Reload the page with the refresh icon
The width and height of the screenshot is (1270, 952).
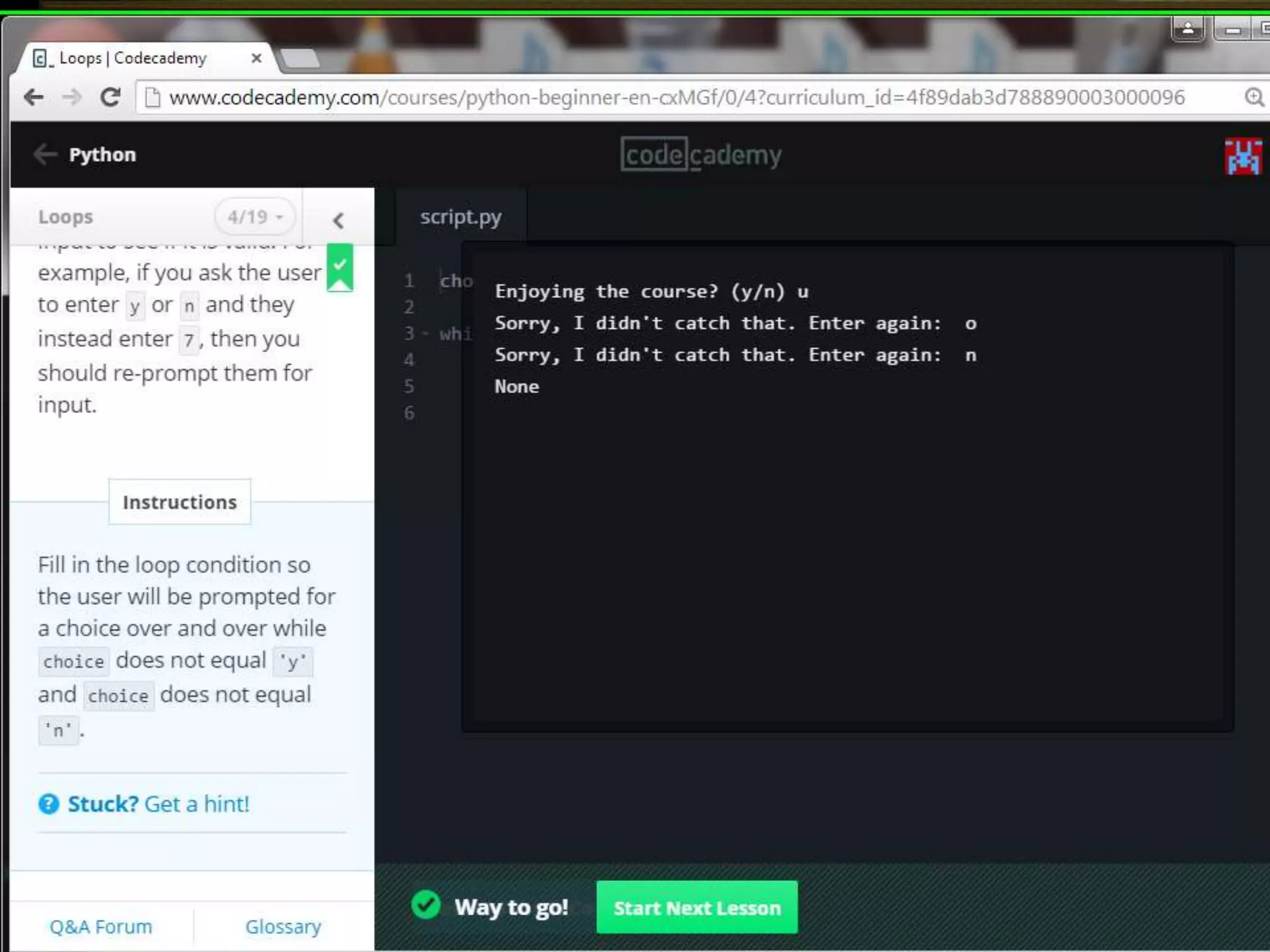pos(110,97)
